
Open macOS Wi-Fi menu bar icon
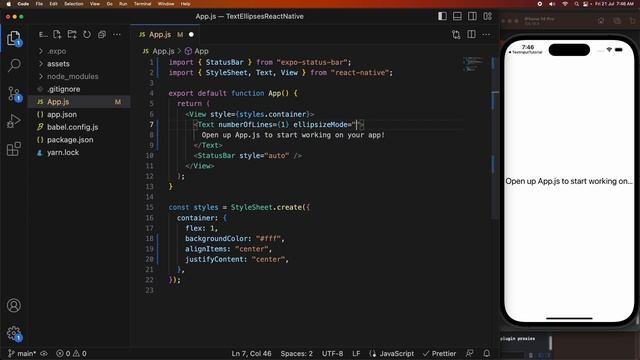(x=565, y=4)
